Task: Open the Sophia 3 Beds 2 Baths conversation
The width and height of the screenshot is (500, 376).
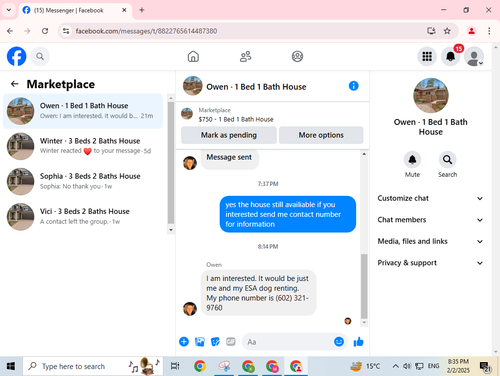Action: coord(83,181)
